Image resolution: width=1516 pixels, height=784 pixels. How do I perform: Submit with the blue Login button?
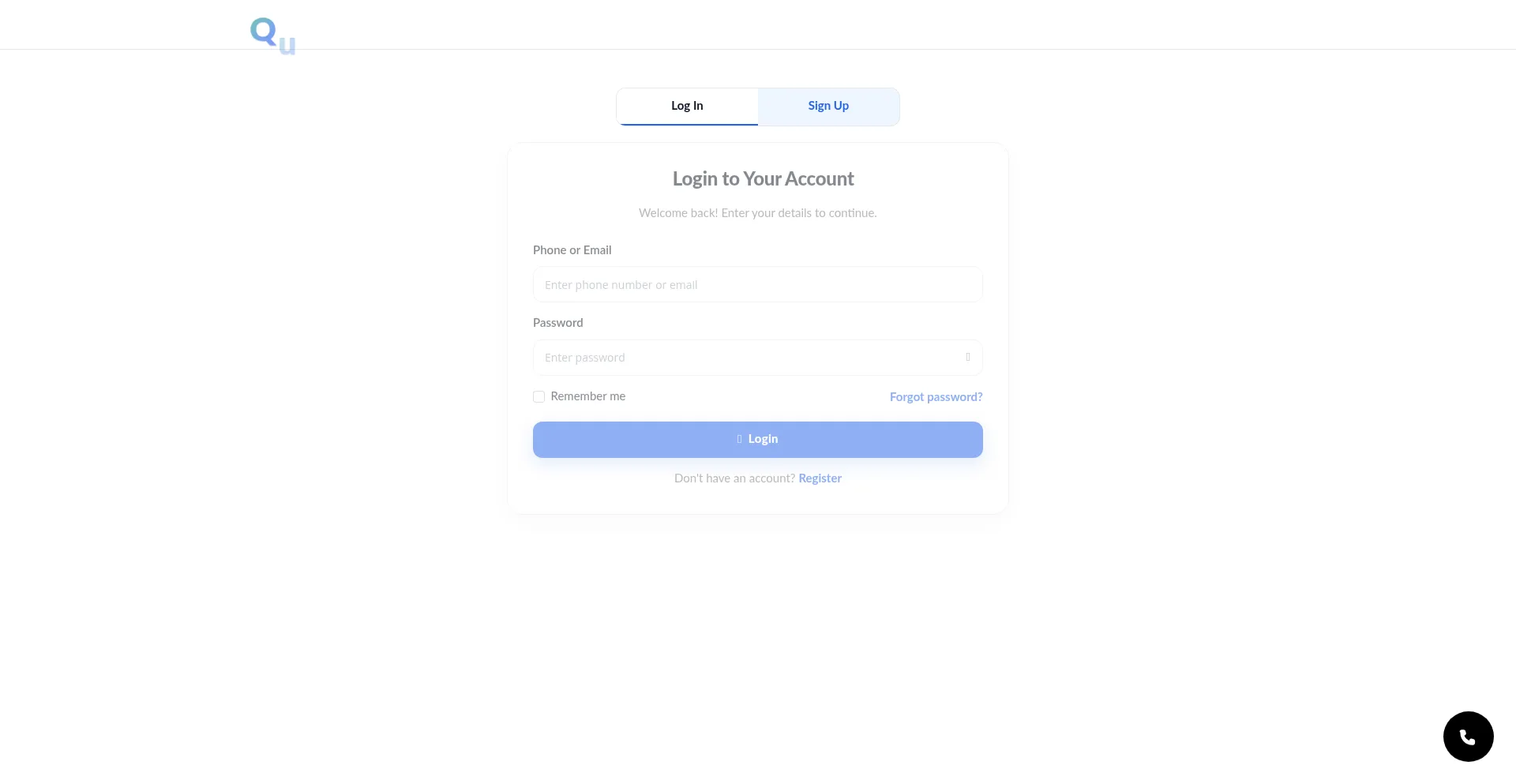[x=758, y=440]
